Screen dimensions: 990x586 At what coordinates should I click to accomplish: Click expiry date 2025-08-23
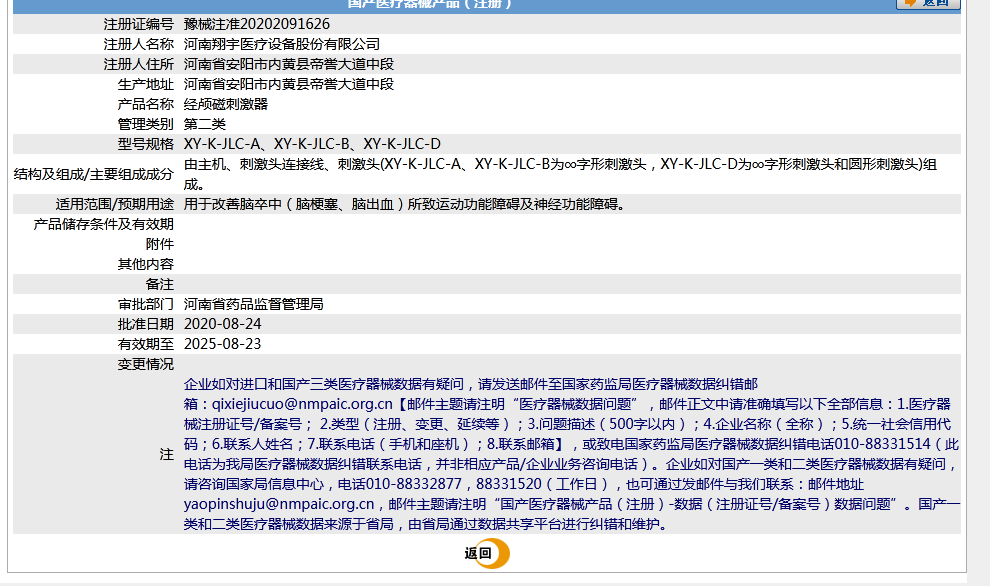[x=222, y=344]
